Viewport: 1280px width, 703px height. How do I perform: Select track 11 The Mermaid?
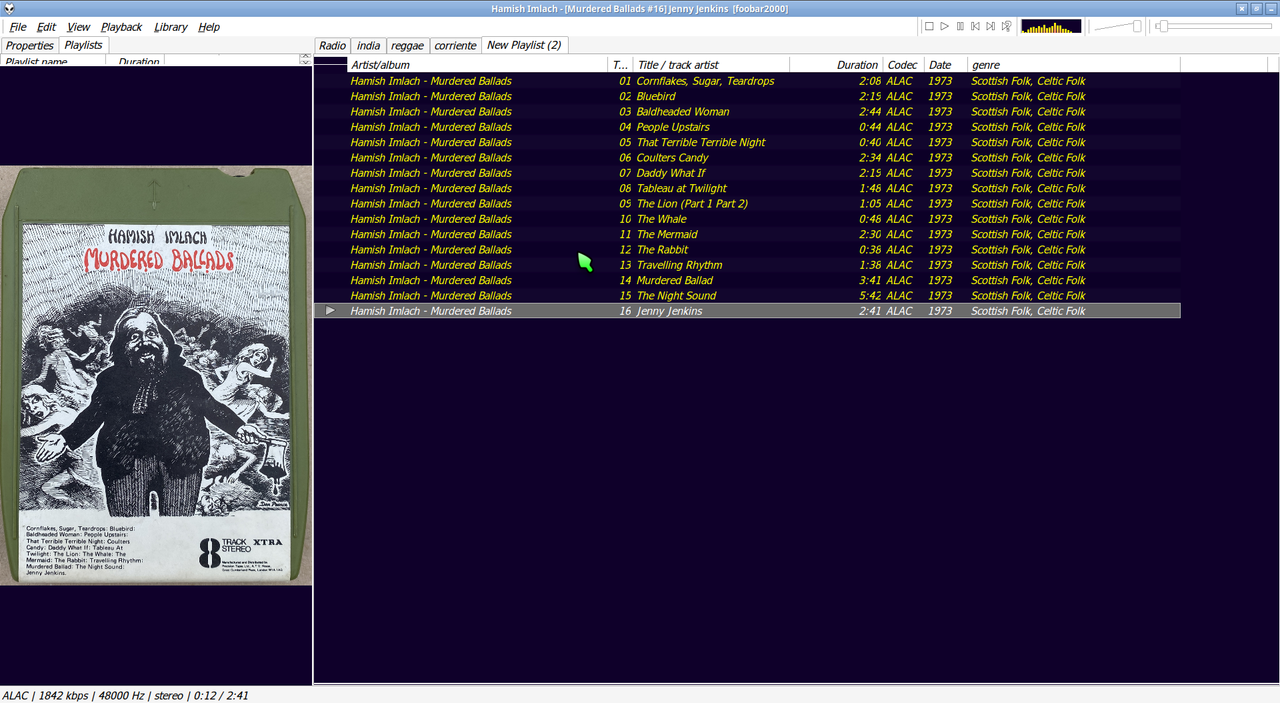tap(747, 234)
